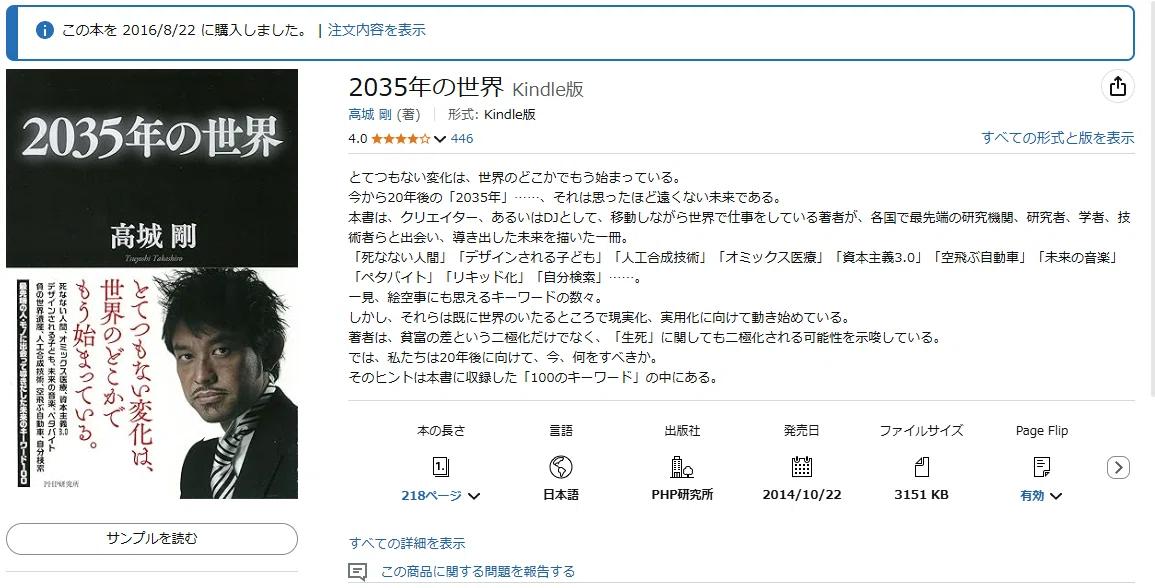Click the サンプルを読む button

point(152,539)
